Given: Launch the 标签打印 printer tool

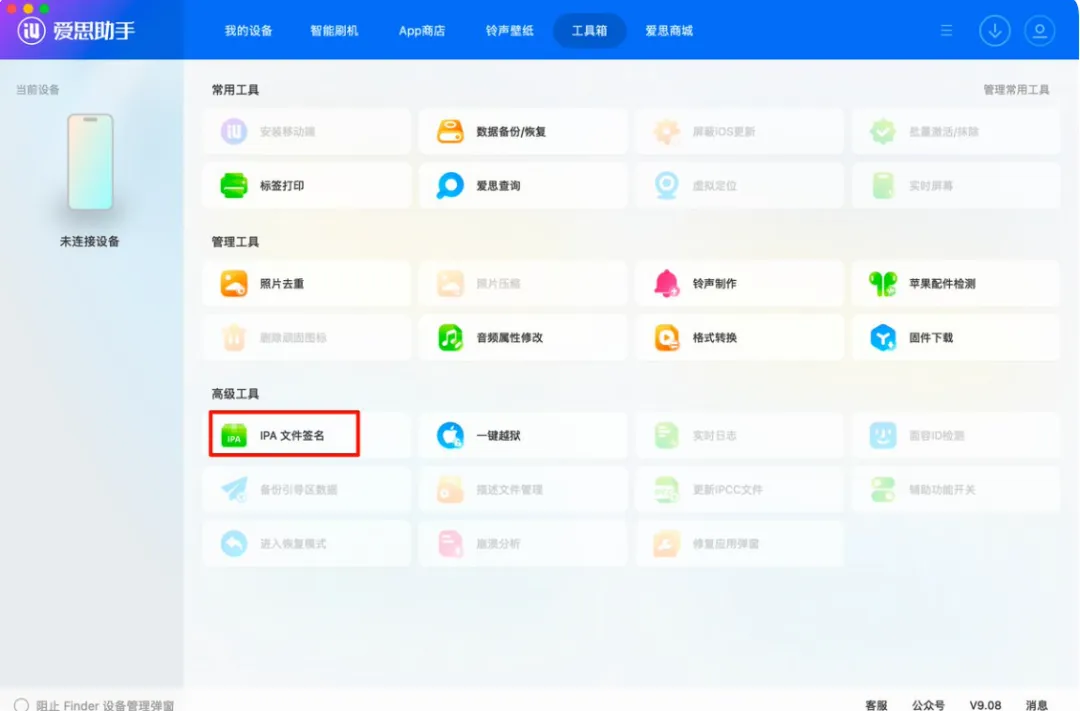Looking at the screenshot, I should [x=307, y=185].
